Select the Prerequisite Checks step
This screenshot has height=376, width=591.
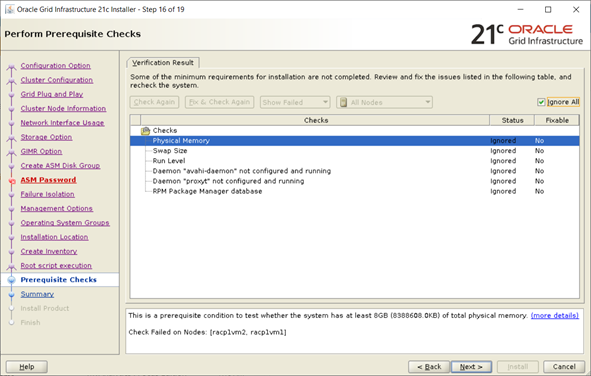[58, 280]
